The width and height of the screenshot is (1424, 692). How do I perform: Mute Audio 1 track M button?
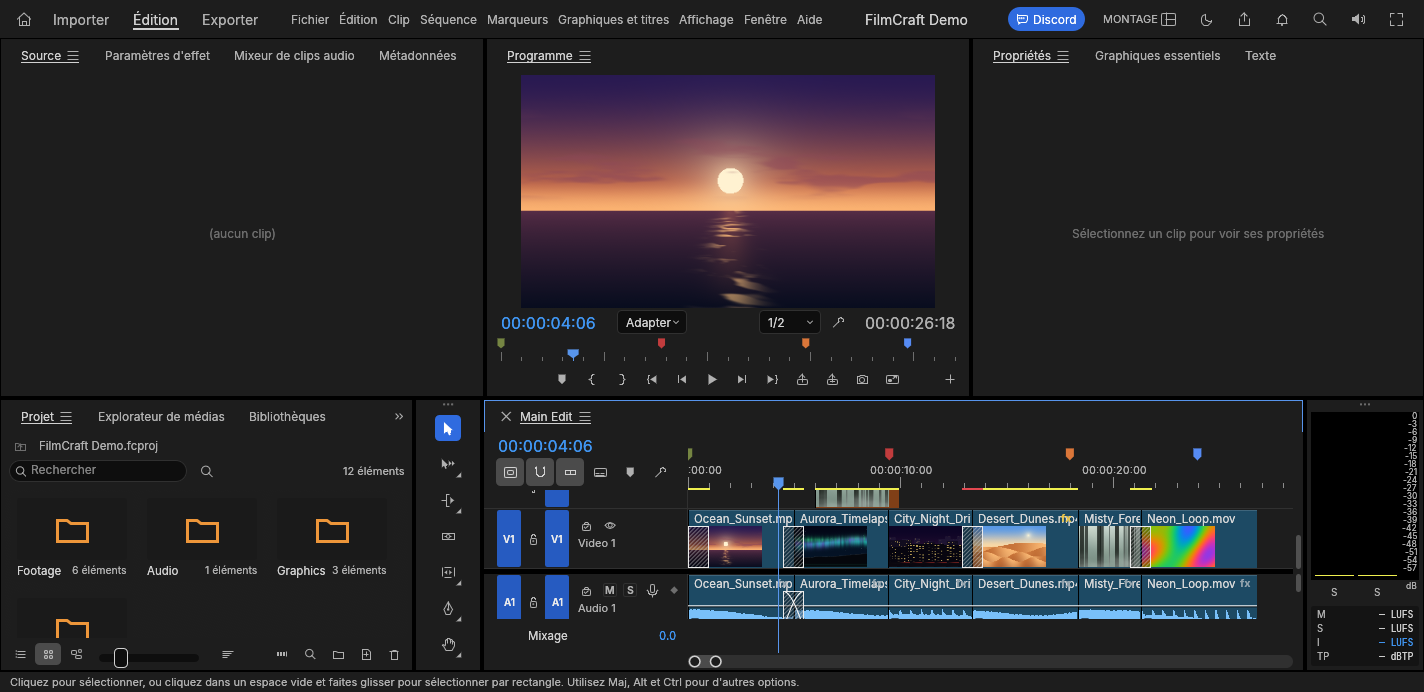point(609,591)
